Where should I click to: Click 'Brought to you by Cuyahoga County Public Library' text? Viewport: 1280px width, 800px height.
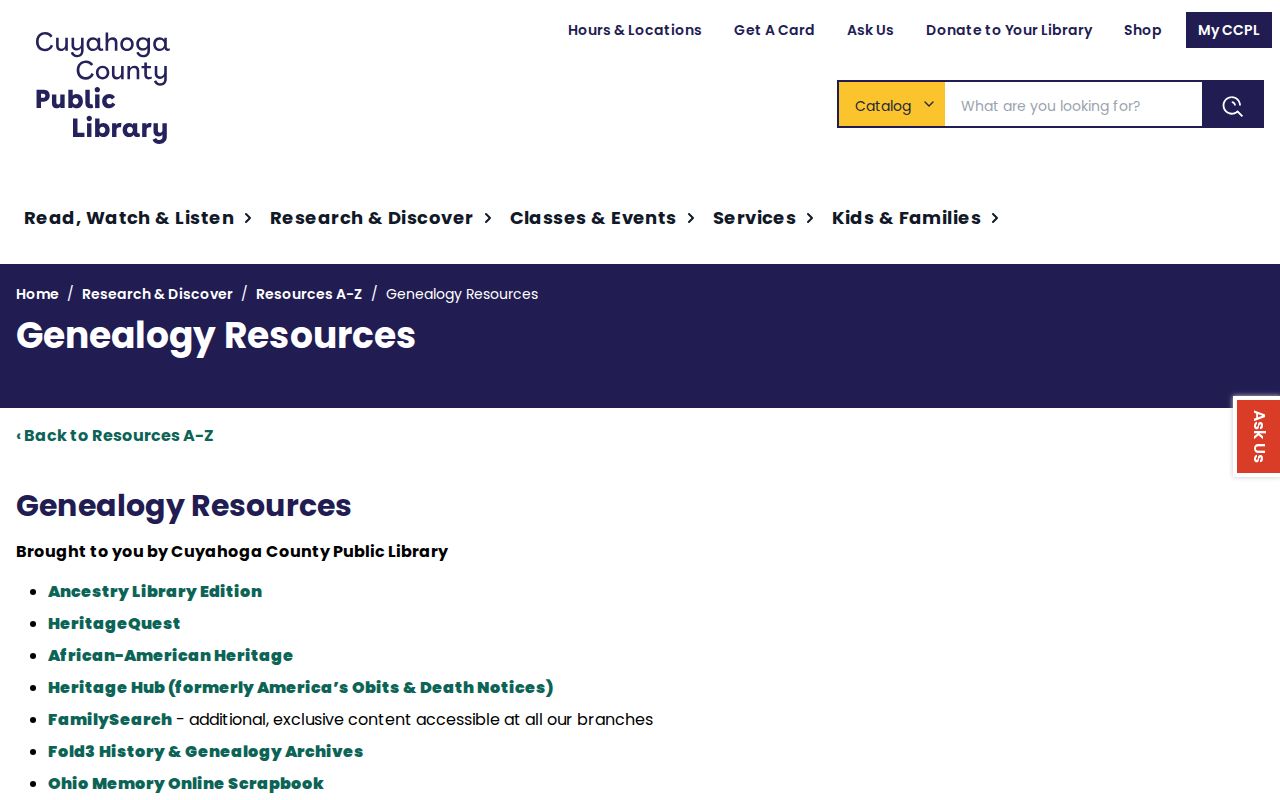point(232,551)
